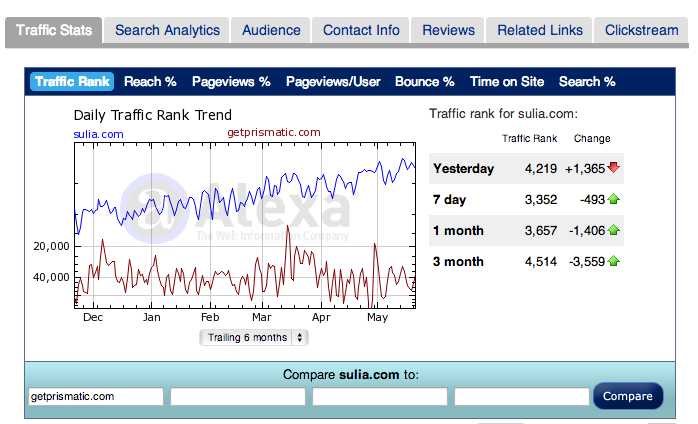Click the red down arrow beside Yesterday change
Image resolution: width=698 pixels, height=424 pixels.
[613, 167]
